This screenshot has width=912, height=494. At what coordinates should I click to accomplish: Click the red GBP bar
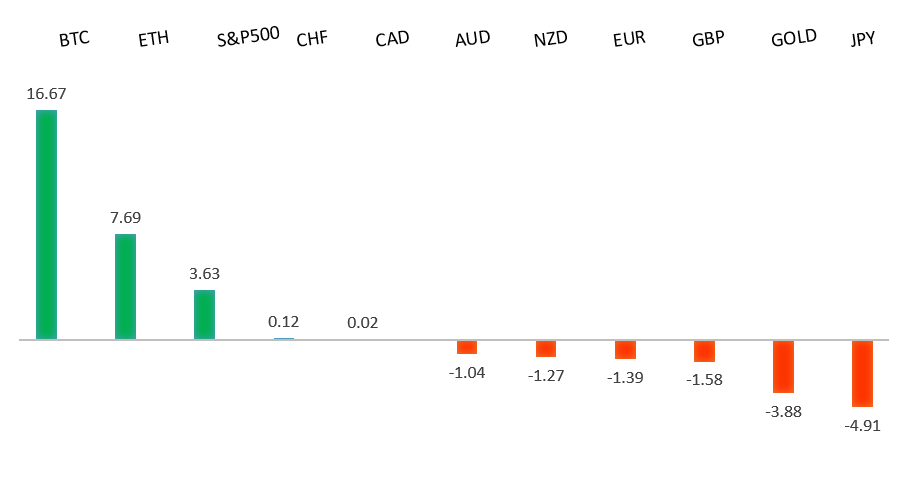(704, 350)
